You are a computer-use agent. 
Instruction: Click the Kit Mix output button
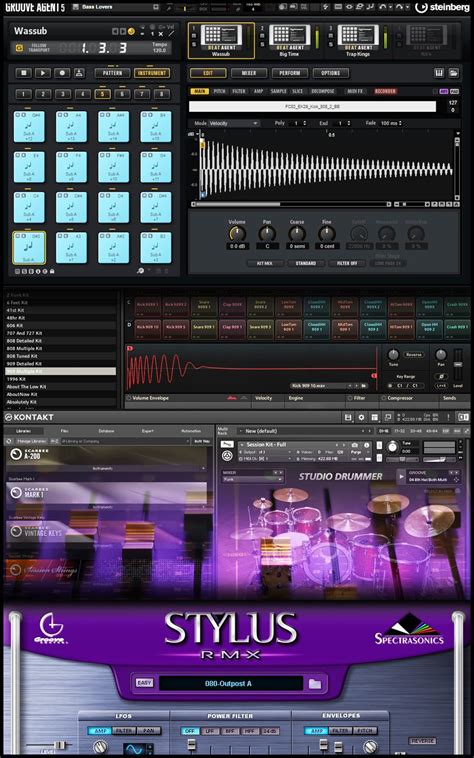point(264,263)
